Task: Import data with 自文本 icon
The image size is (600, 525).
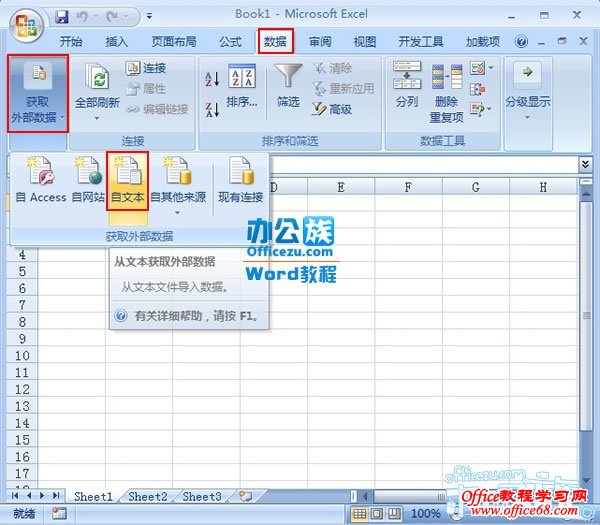Action: pos(127,181)
